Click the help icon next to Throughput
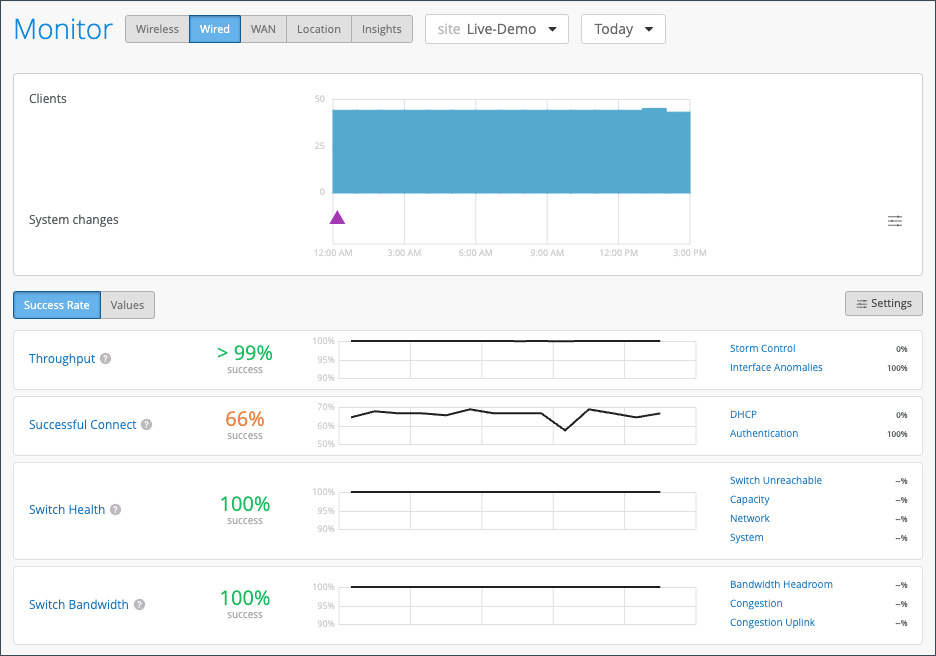This screenshot has width=936, height=656. pyautogui.click(x=106, y=359)
